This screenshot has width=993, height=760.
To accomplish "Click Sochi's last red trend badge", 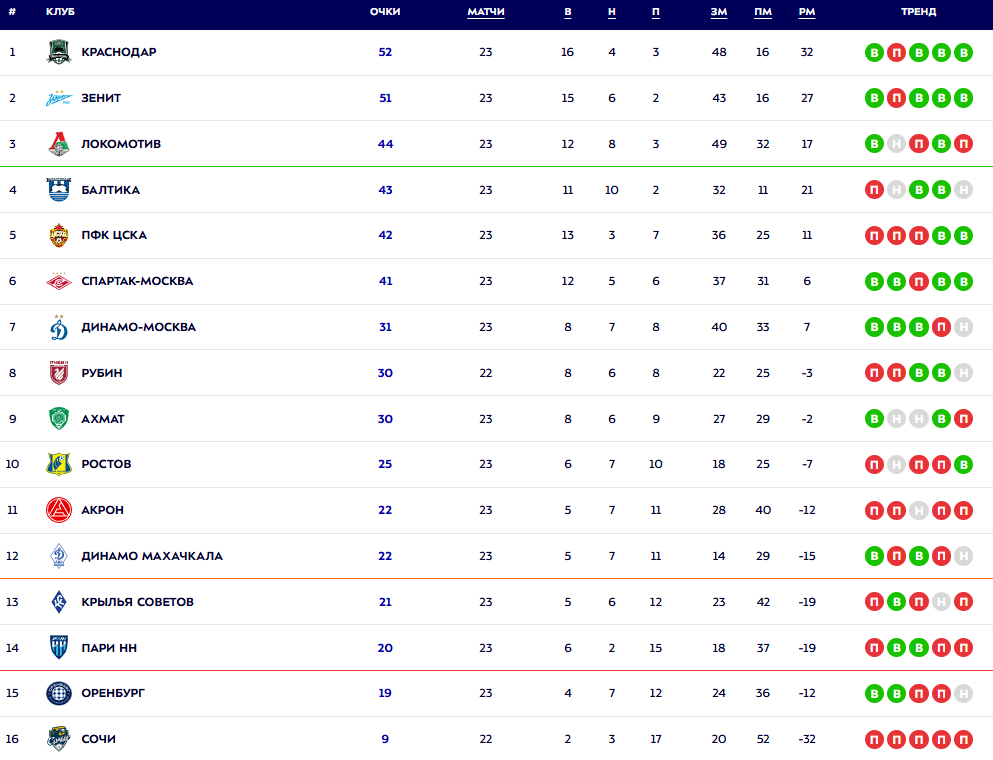I will (963, 739).
